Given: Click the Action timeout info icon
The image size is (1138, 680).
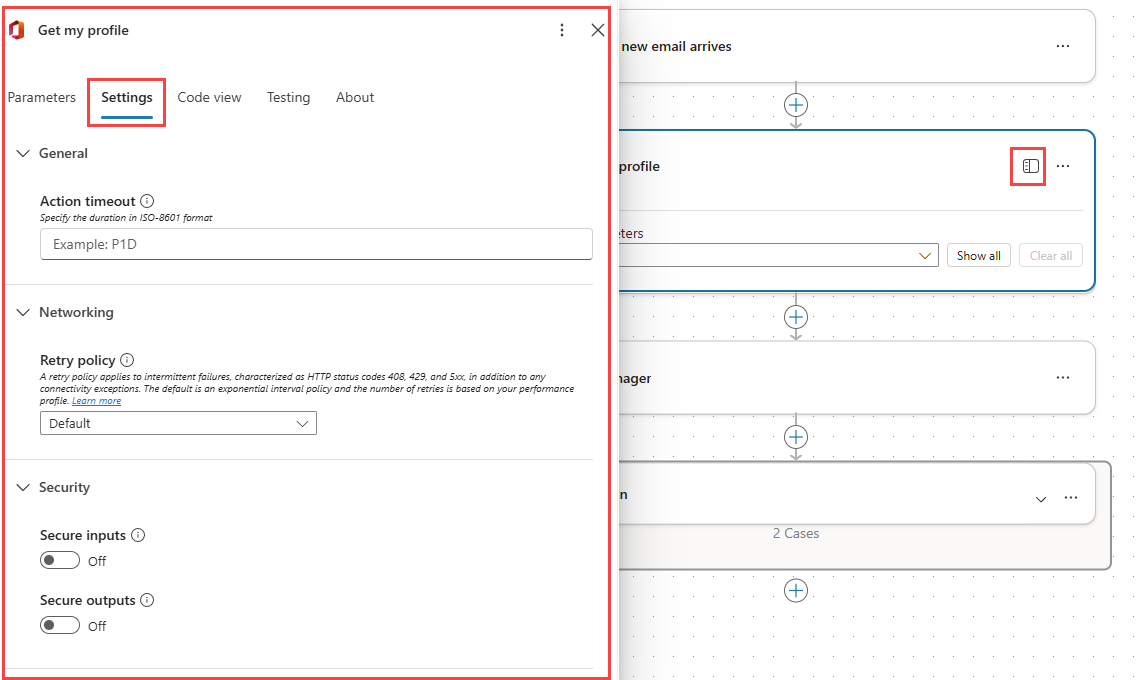Looking at the screenshot, I should tap(147, 201).
